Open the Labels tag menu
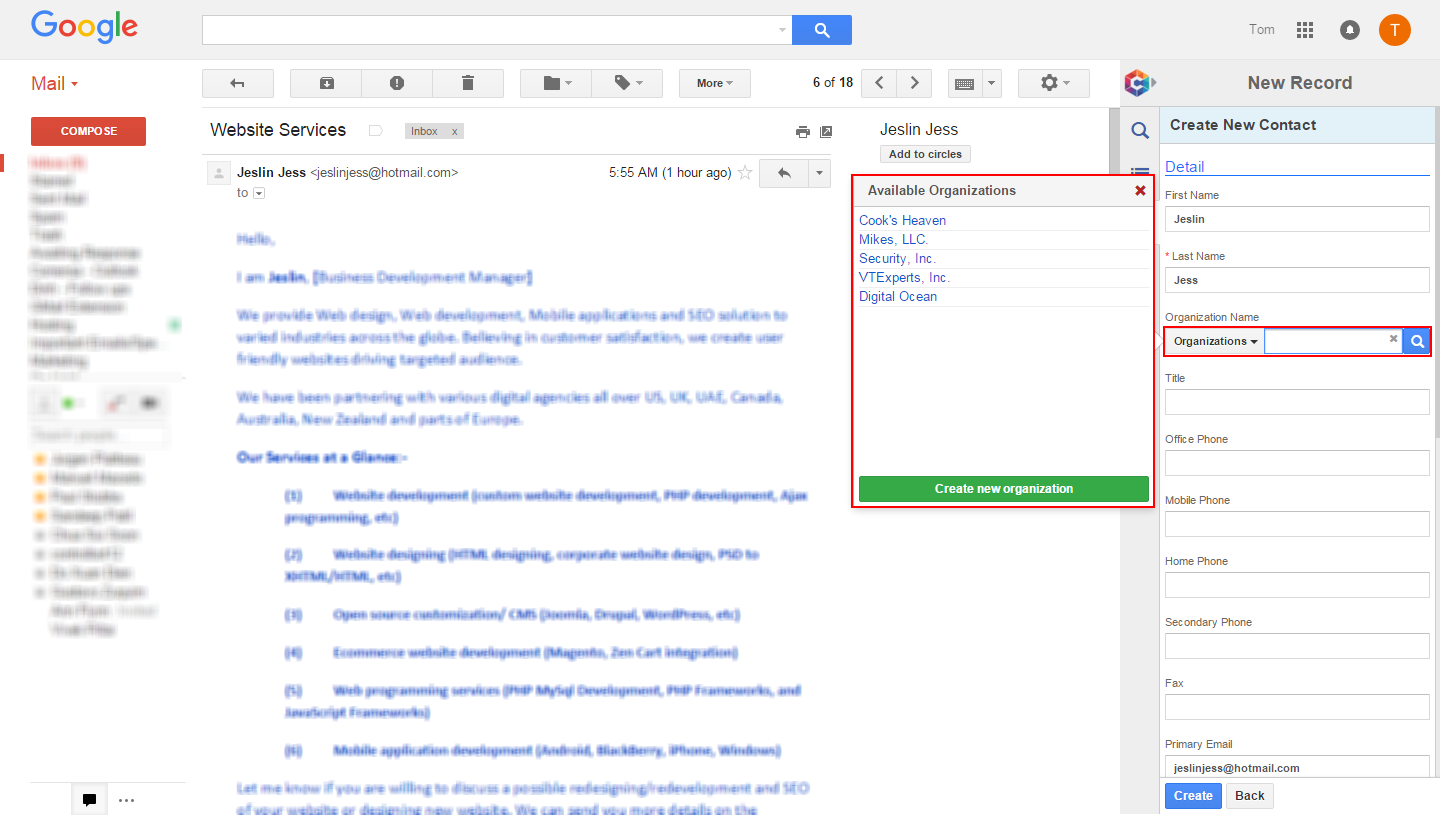The image size is (1440, 815). point(627,83)
